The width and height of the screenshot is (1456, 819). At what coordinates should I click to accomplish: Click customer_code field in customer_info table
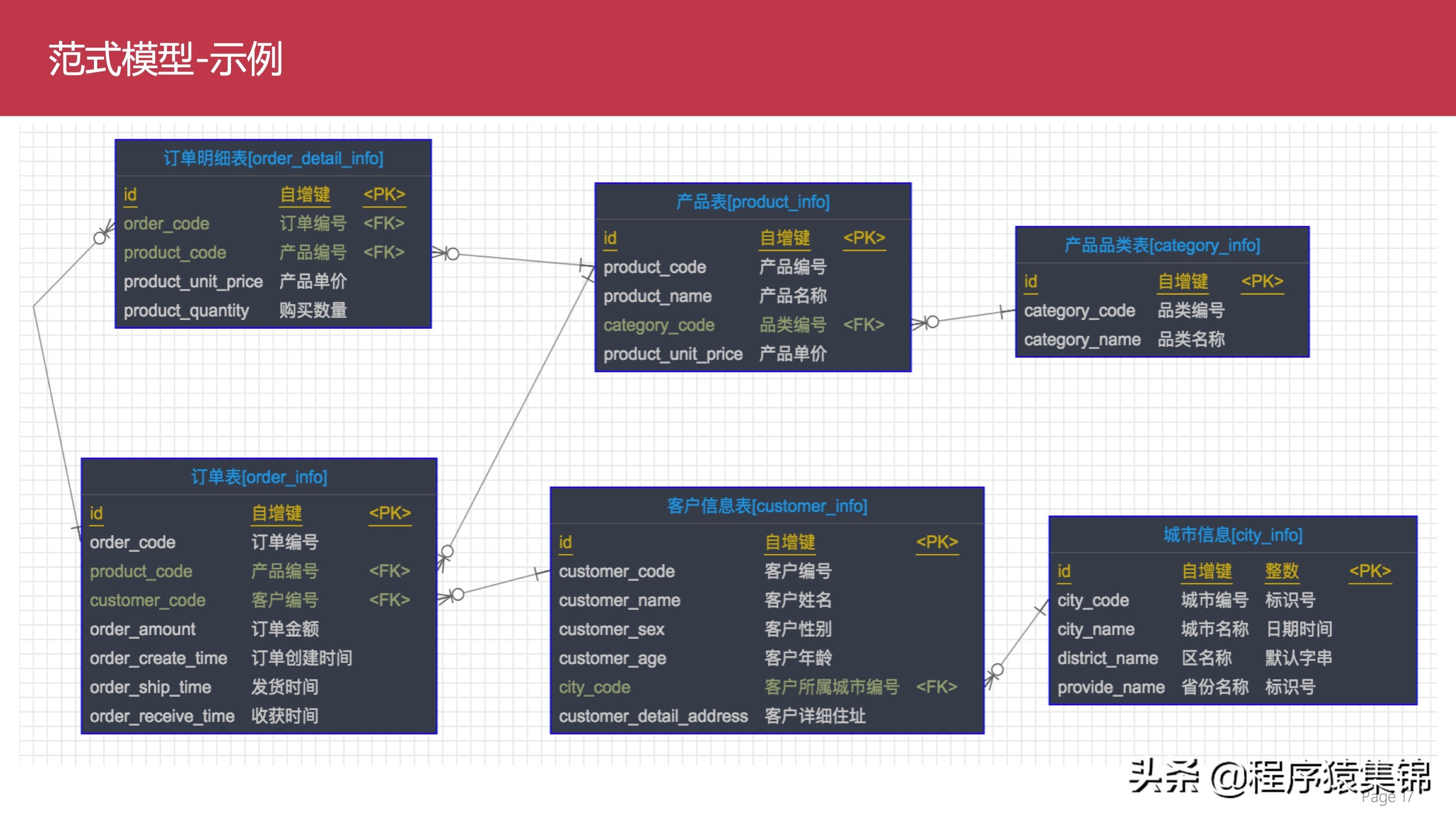pyautogui.click(x=617, y=571)
